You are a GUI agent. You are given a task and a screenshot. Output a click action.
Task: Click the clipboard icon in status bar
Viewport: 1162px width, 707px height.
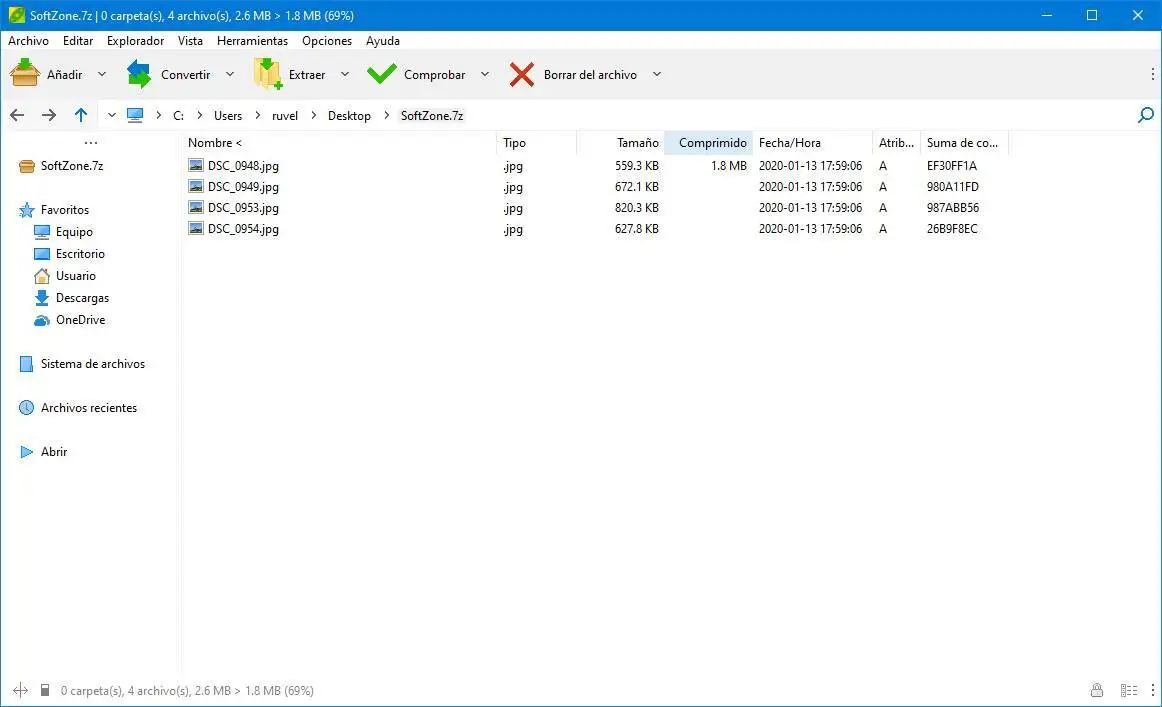pyautogui.click(x=44, y=690)
